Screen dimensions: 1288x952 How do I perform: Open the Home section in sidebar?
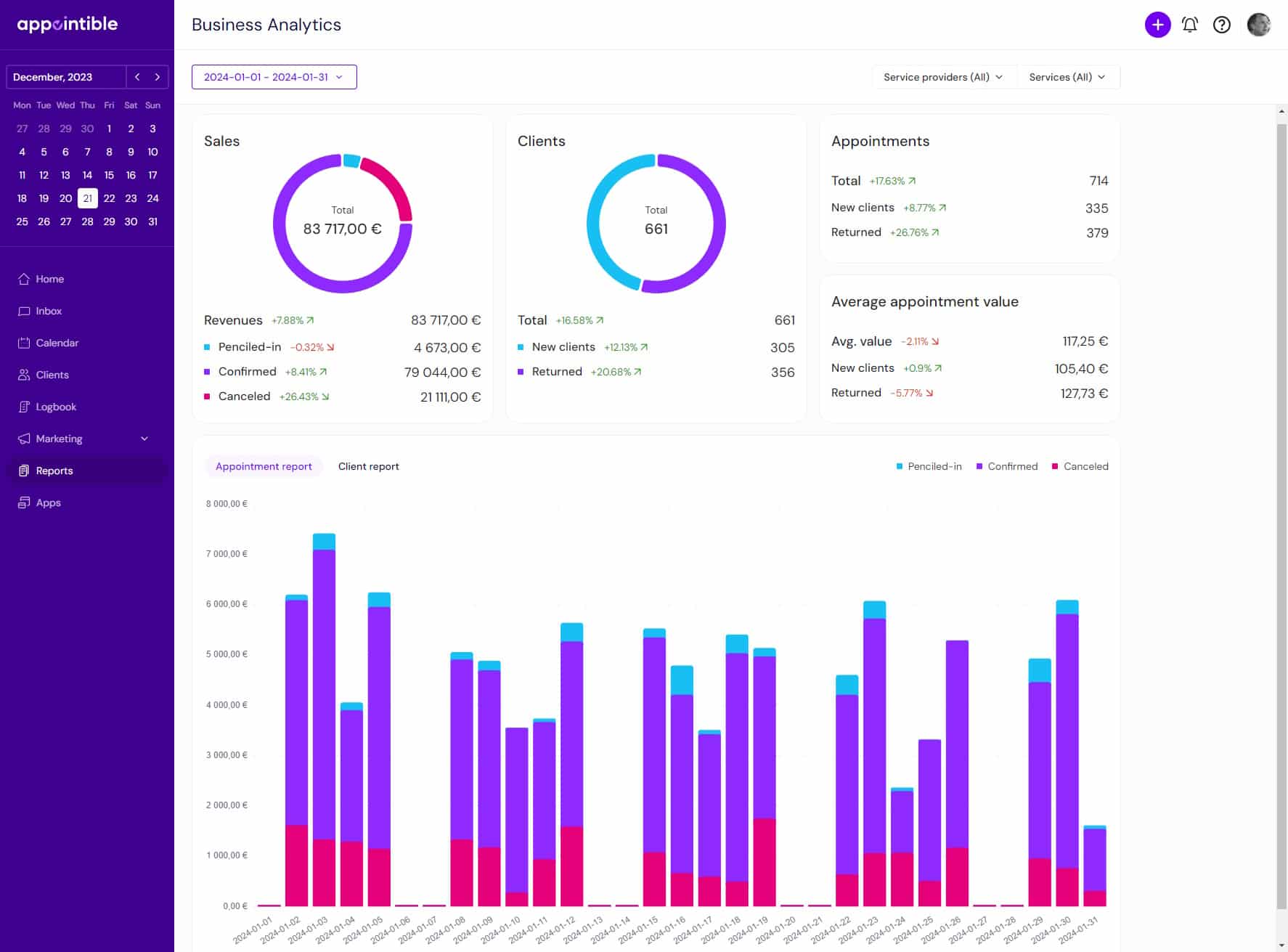coord(50,279)
